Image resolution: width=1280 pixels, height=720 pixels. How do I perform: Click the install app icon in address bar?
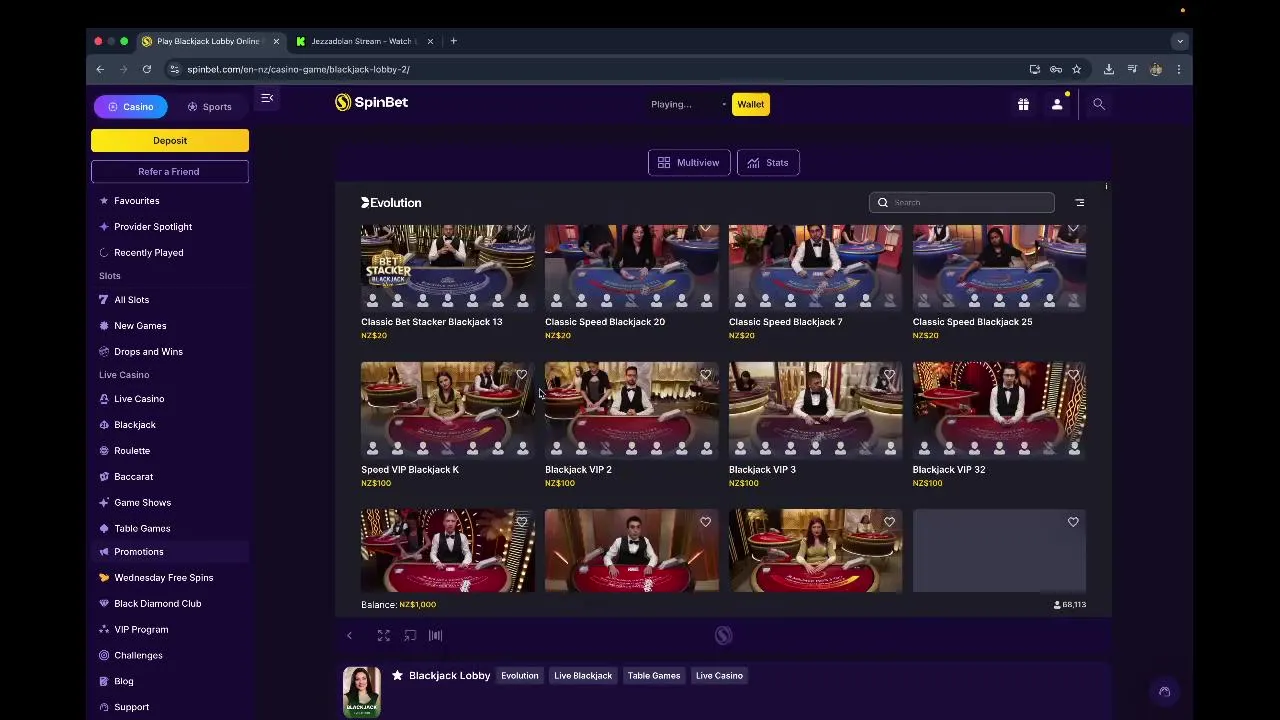[x=1034, y=69]
